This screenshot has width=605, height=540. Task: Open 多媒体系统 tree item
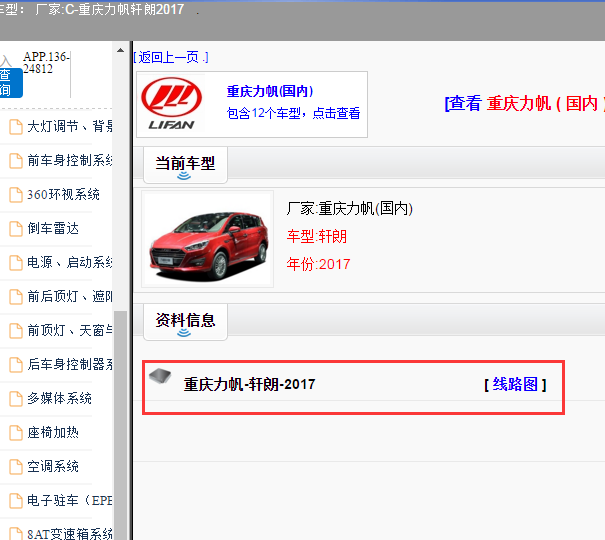tap(59, 398)
